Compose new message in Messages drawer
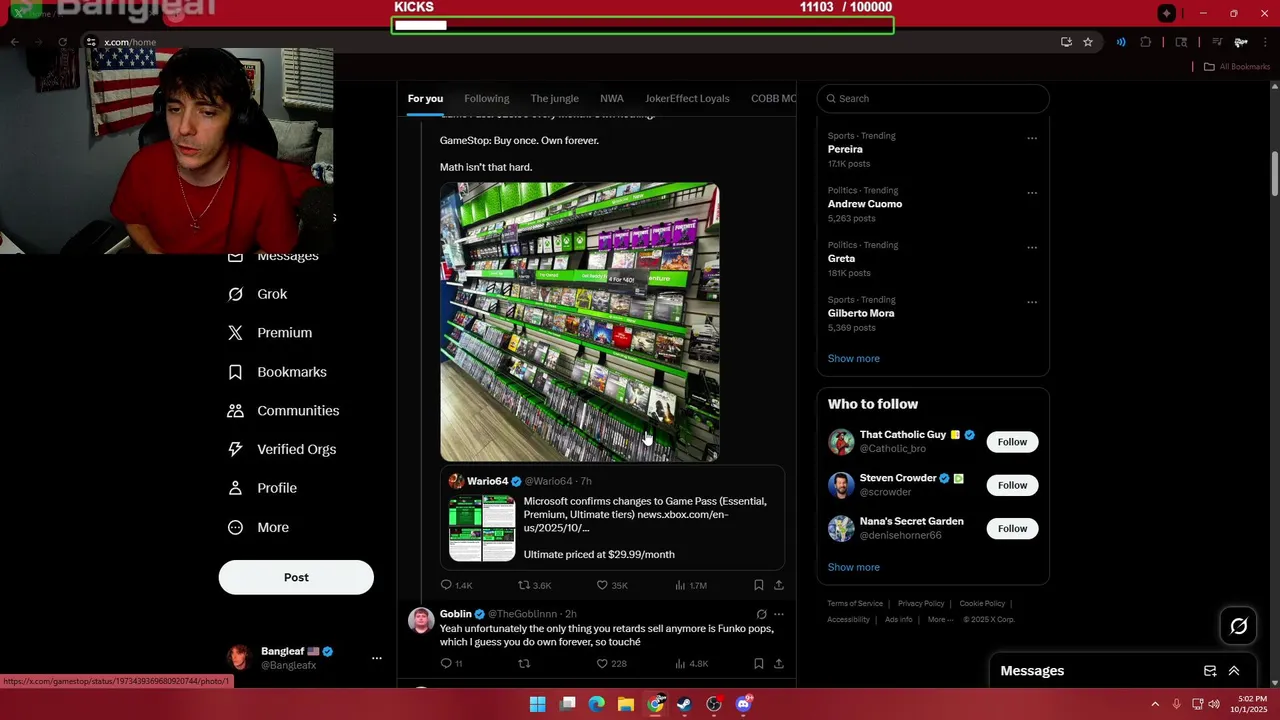Viewport: 1280px width, 720px height. click(1210, 671)
